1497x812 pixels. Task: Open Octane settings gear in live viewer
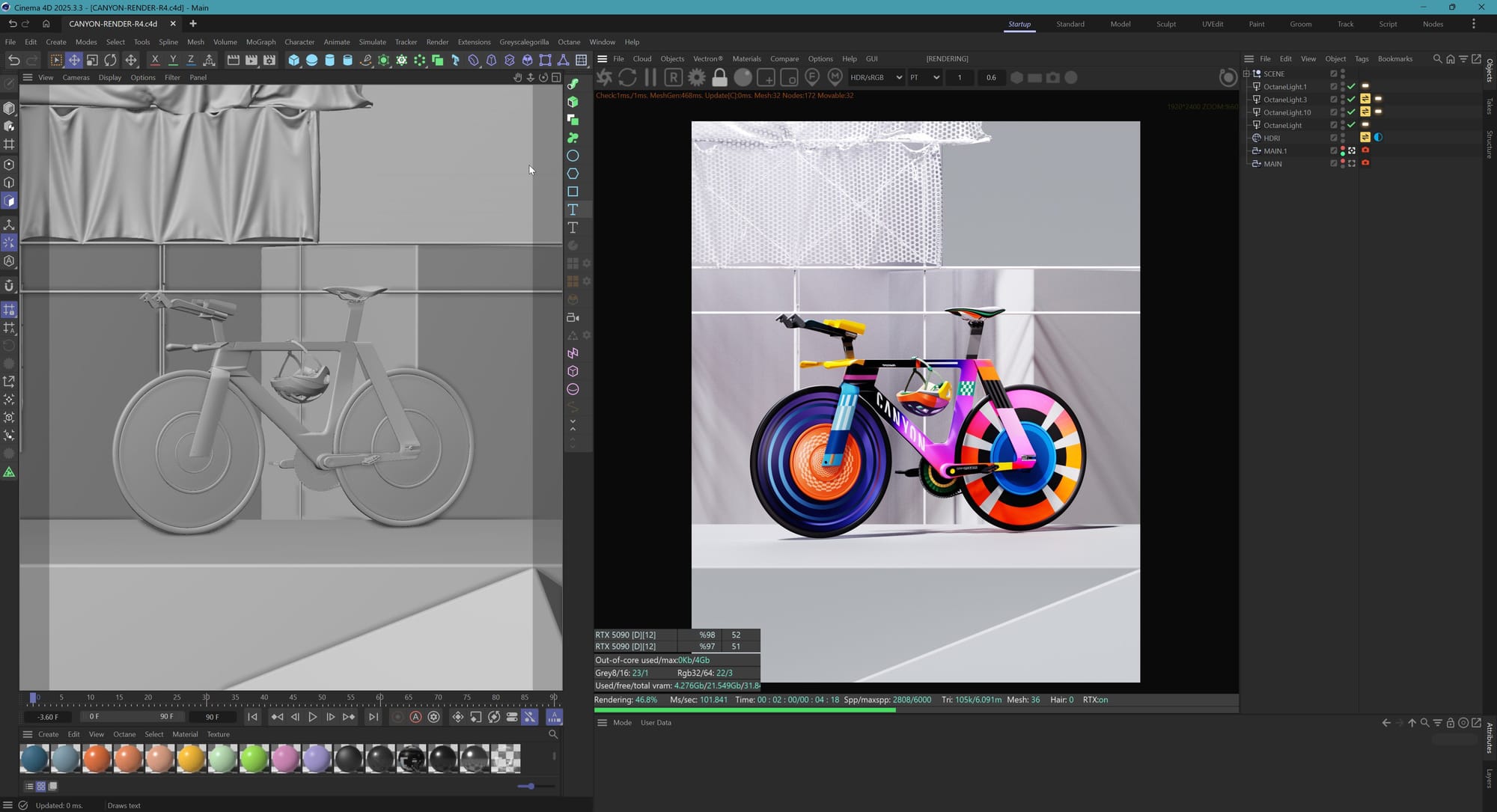696,77
